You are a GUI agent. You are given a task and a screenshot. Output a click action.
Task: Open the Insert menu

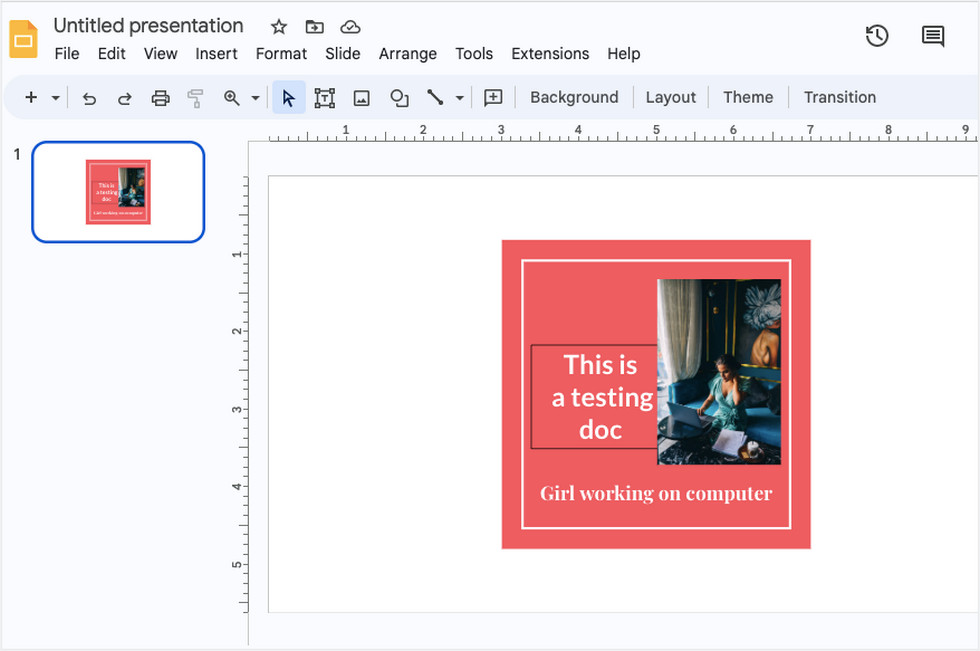(216, 54)
